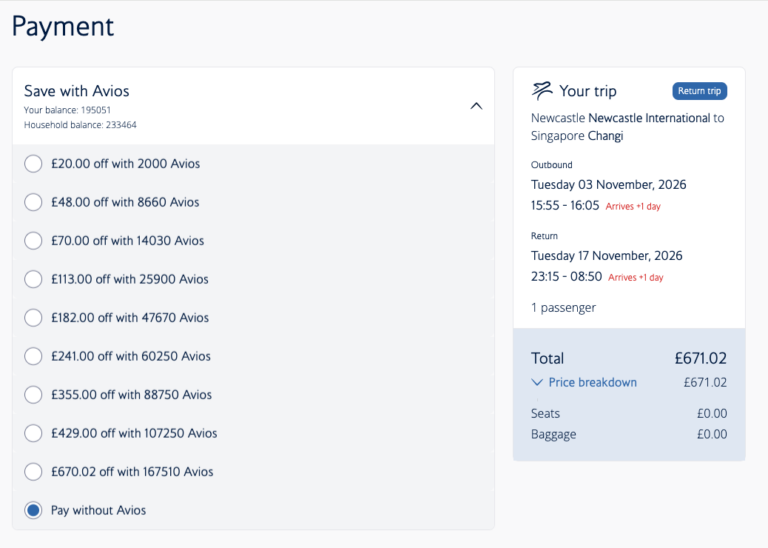Click the Outbound label
Viewport: 768px width, 548px height.
552,165
